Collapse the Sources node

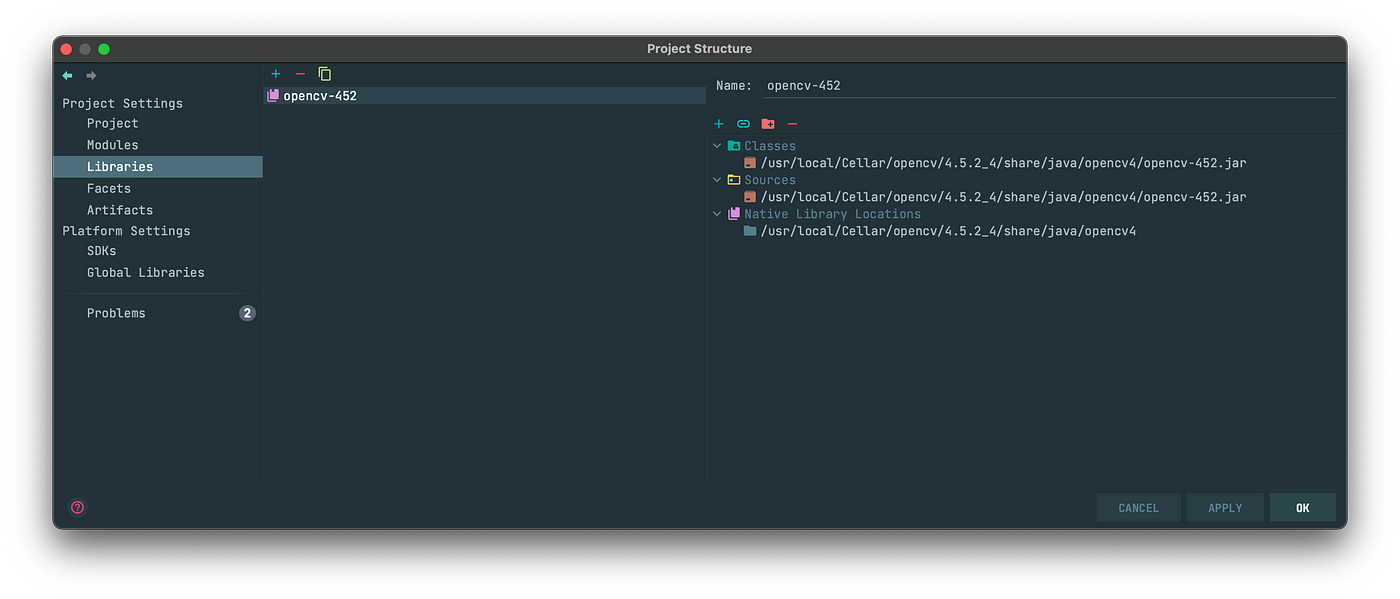point(717,180)
